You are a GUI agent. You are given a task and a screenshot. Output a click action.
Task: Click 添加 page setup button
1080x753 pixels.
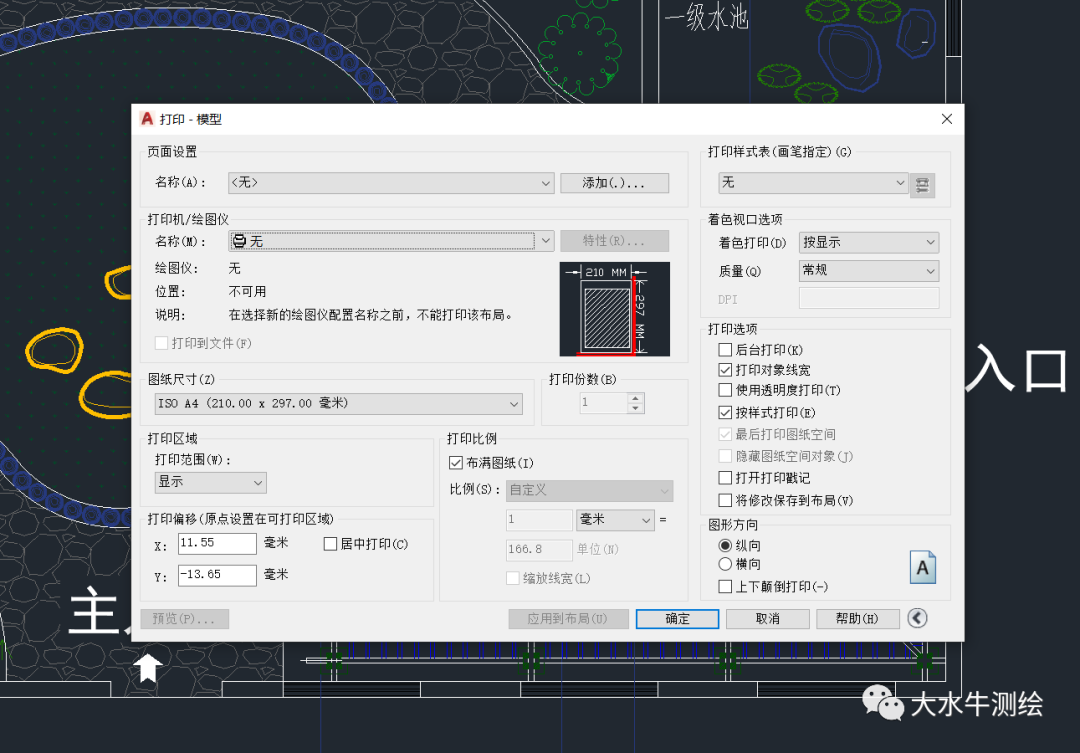click(614, 183)
